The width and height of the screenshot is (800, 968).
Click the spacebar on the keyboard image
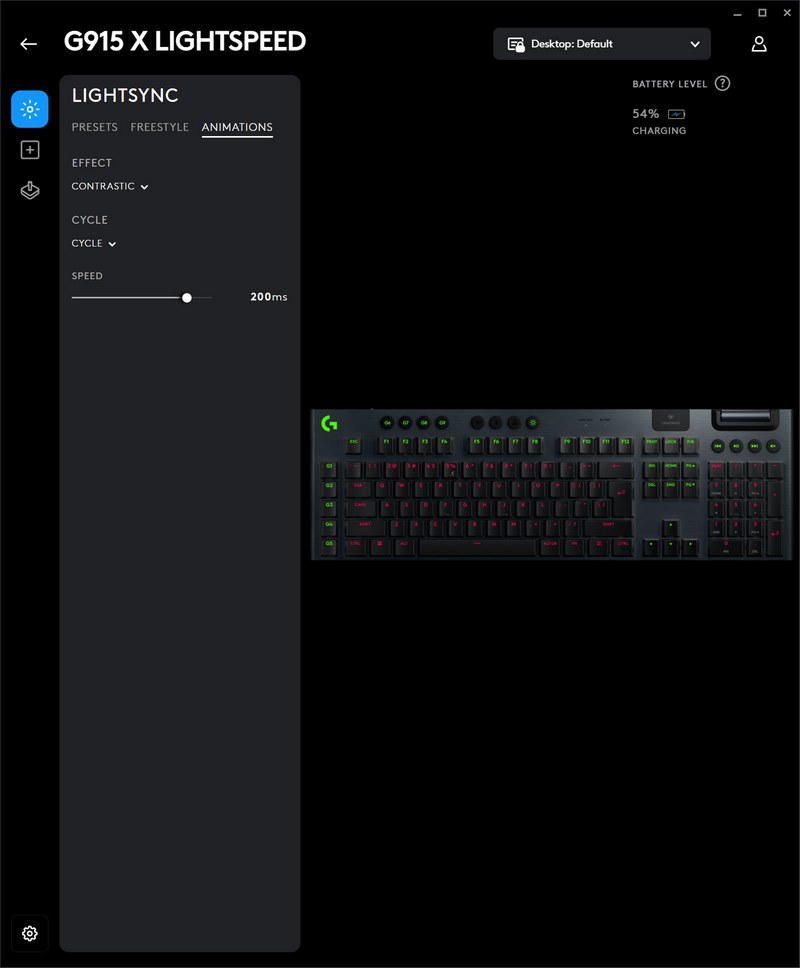point(477,545)
